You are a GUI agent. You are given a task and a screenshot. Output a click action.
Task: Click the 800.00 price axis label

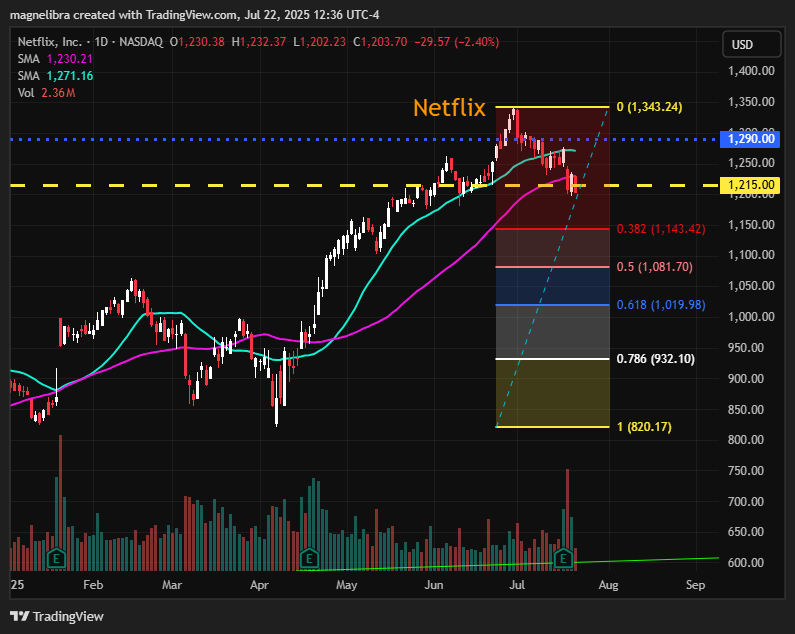point(746,440)
